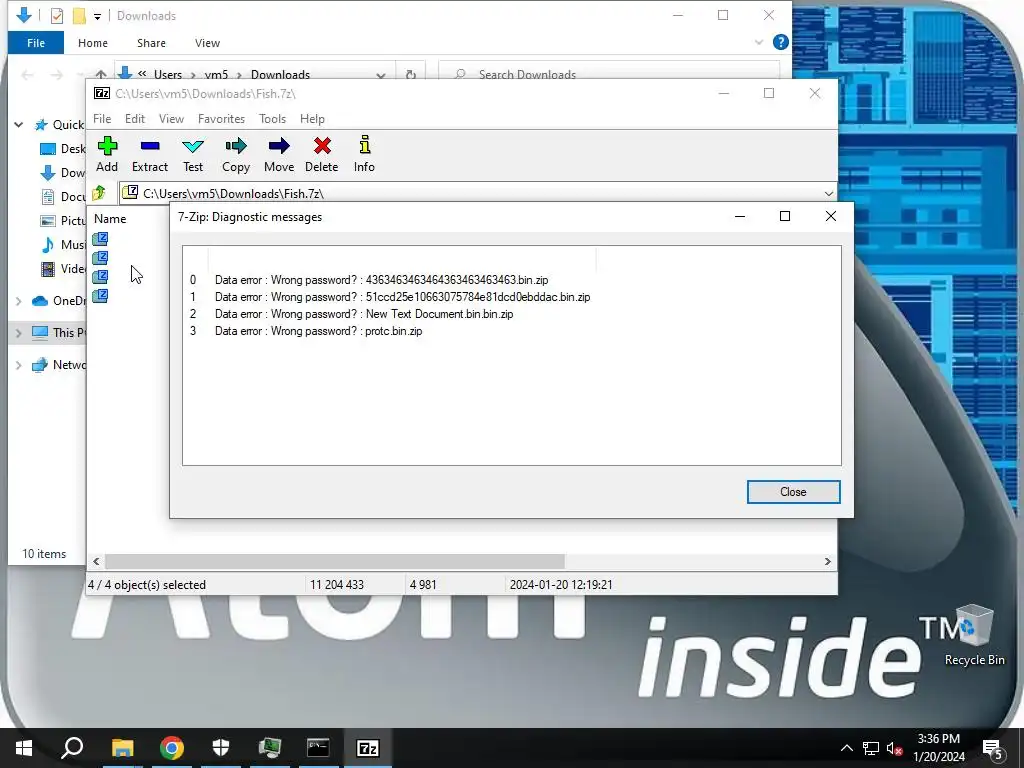Switch to Explorer Home ribbon tab
Image resolution: width=1024 pixels, height=768 pixels.
tap(93, 42)
